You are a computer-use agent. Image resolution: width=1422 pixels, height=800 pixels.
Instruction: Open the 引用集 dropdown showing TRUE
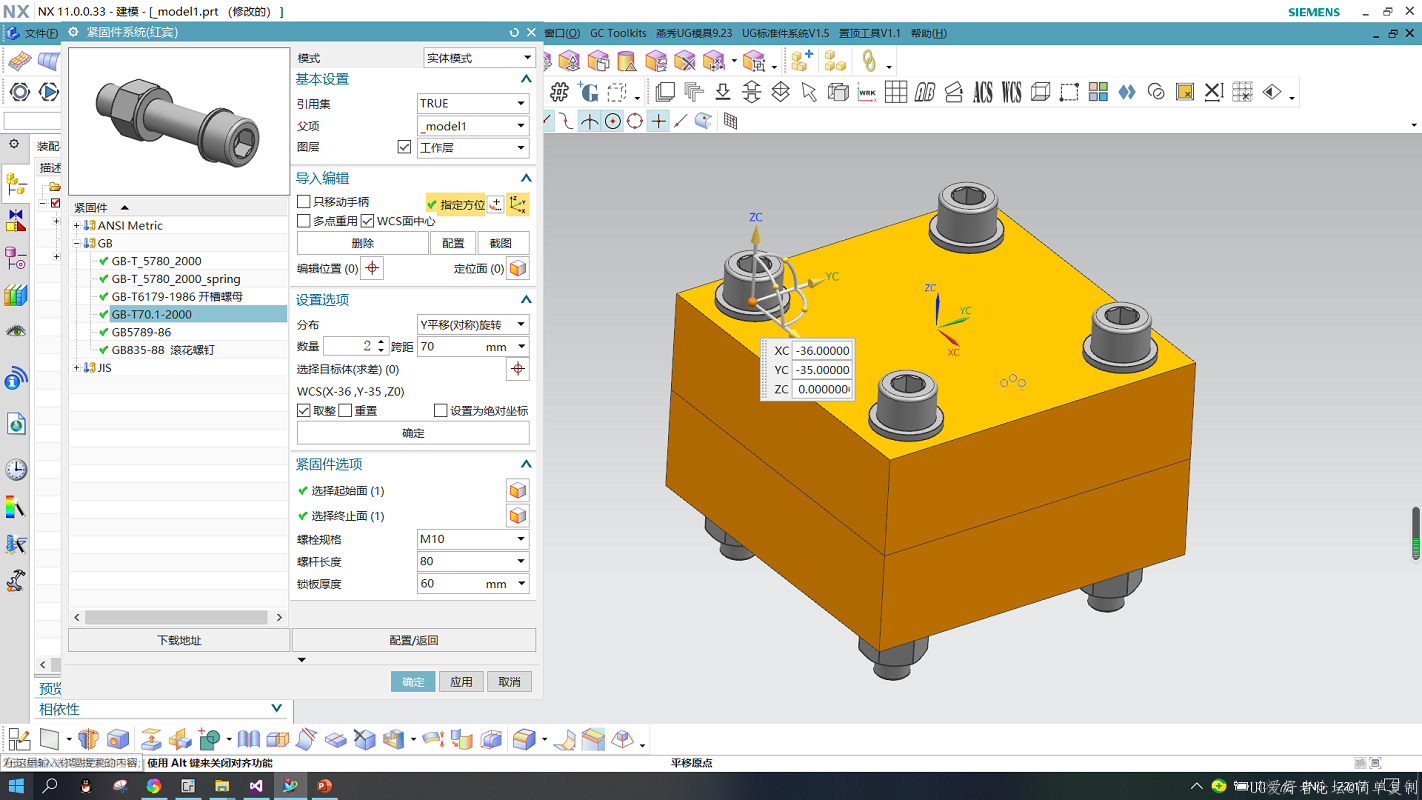473,103
